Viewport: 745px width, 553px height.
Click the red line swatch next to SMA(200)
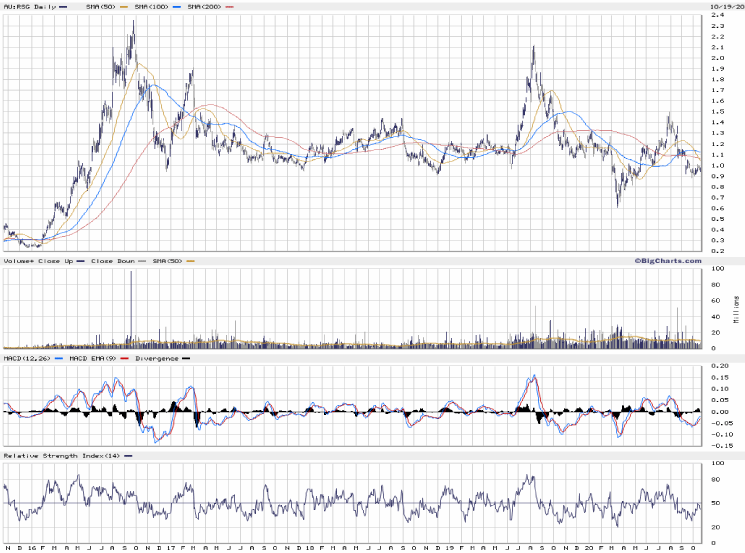click(x=229, y=7)
